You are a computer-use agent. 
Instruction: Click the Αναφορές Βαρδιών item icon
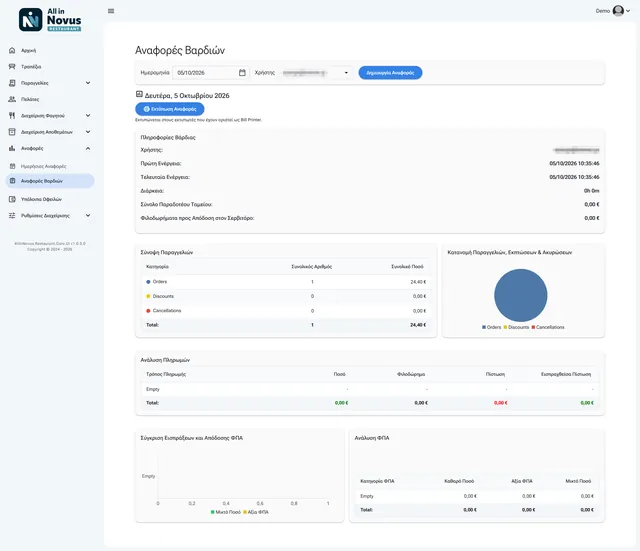13,181
